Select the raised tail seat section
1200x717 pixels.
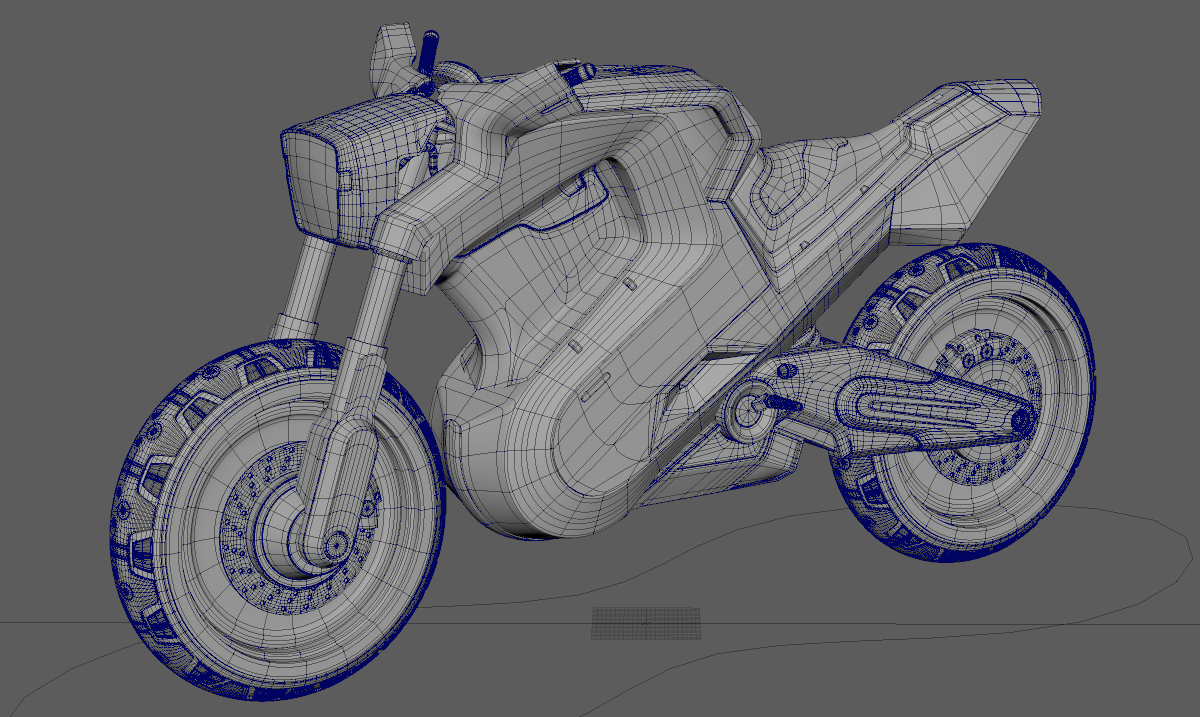[x=965, y=160]
